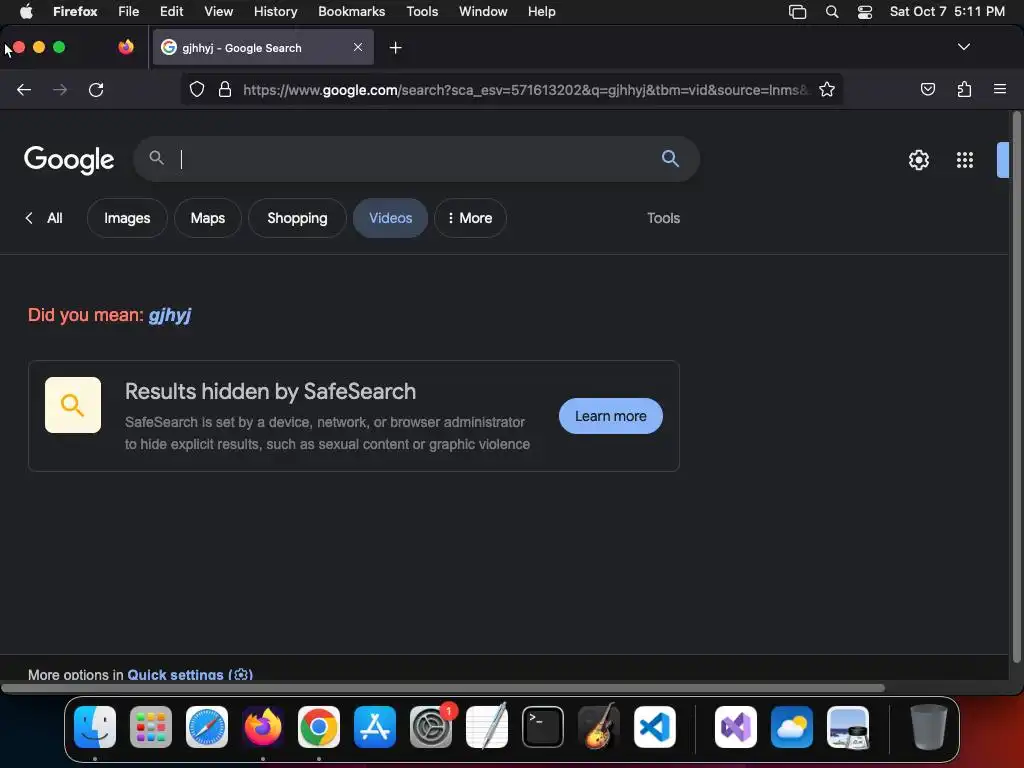Open a new tab with plus button
The width and height of the screenshot is (1024, 768).
[x=395, y=48]
